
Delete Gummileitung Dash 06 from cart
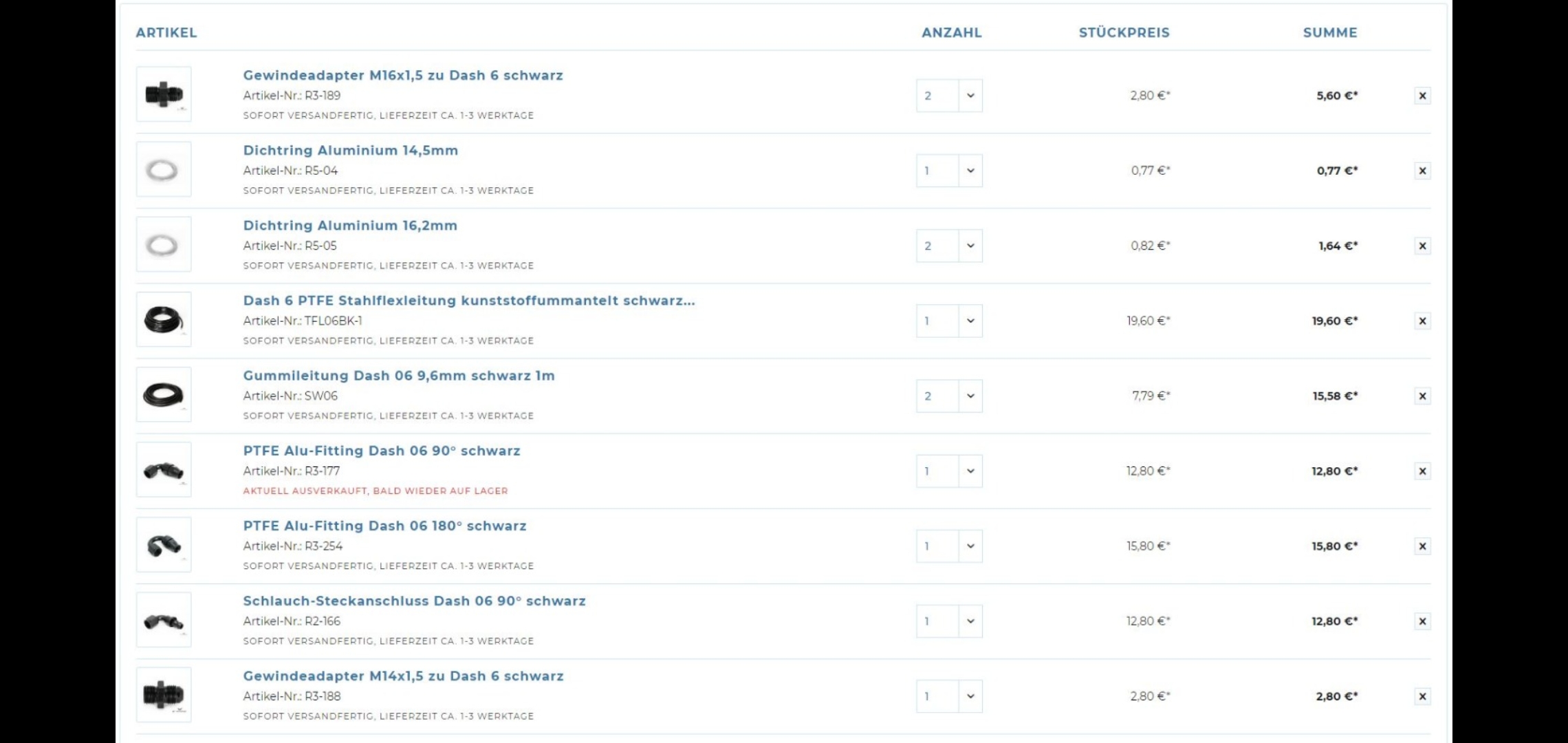(x=1422, y=396)
